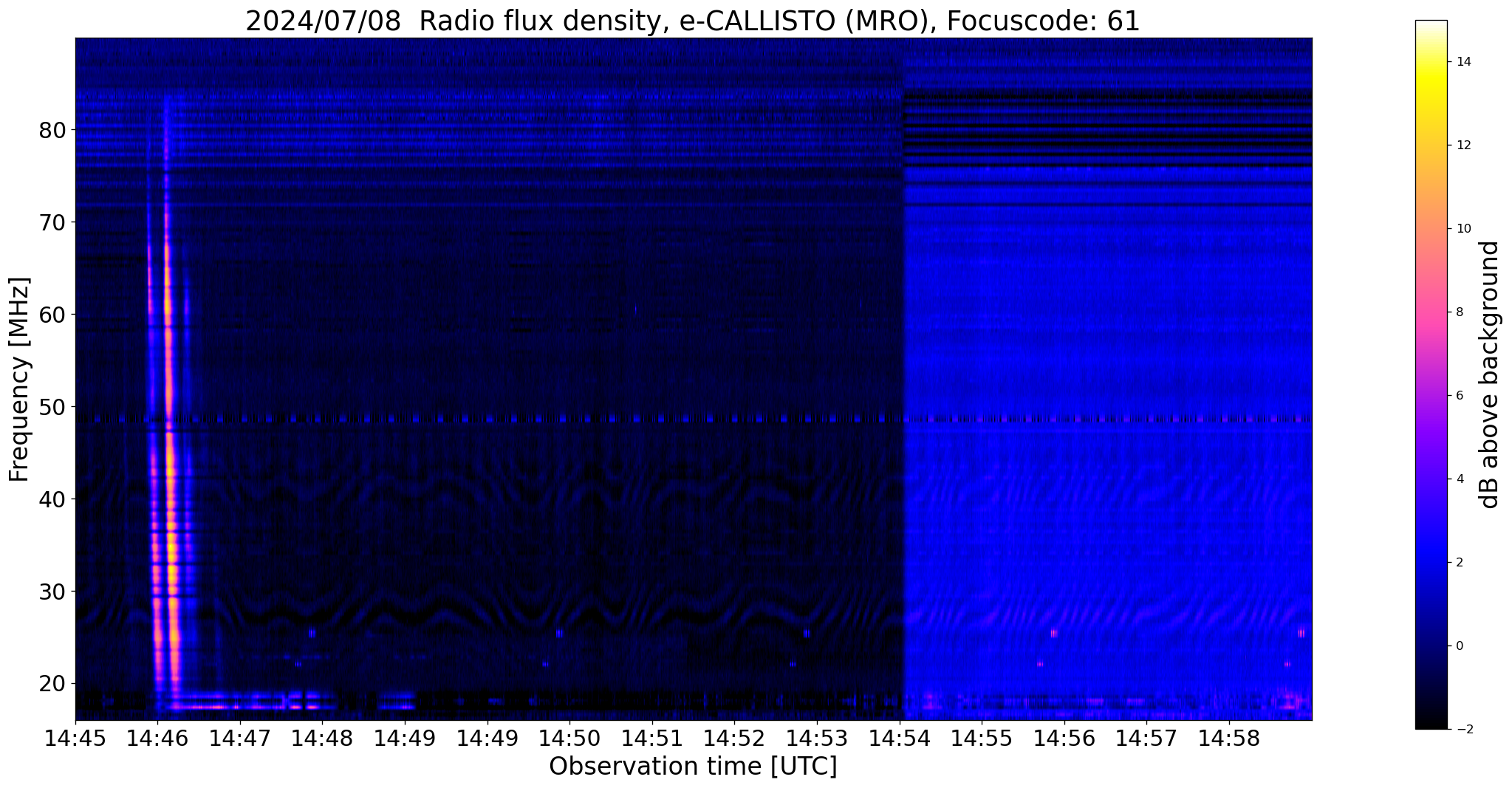Click the 20 MHz frequency tick label

tap(52, 684)
